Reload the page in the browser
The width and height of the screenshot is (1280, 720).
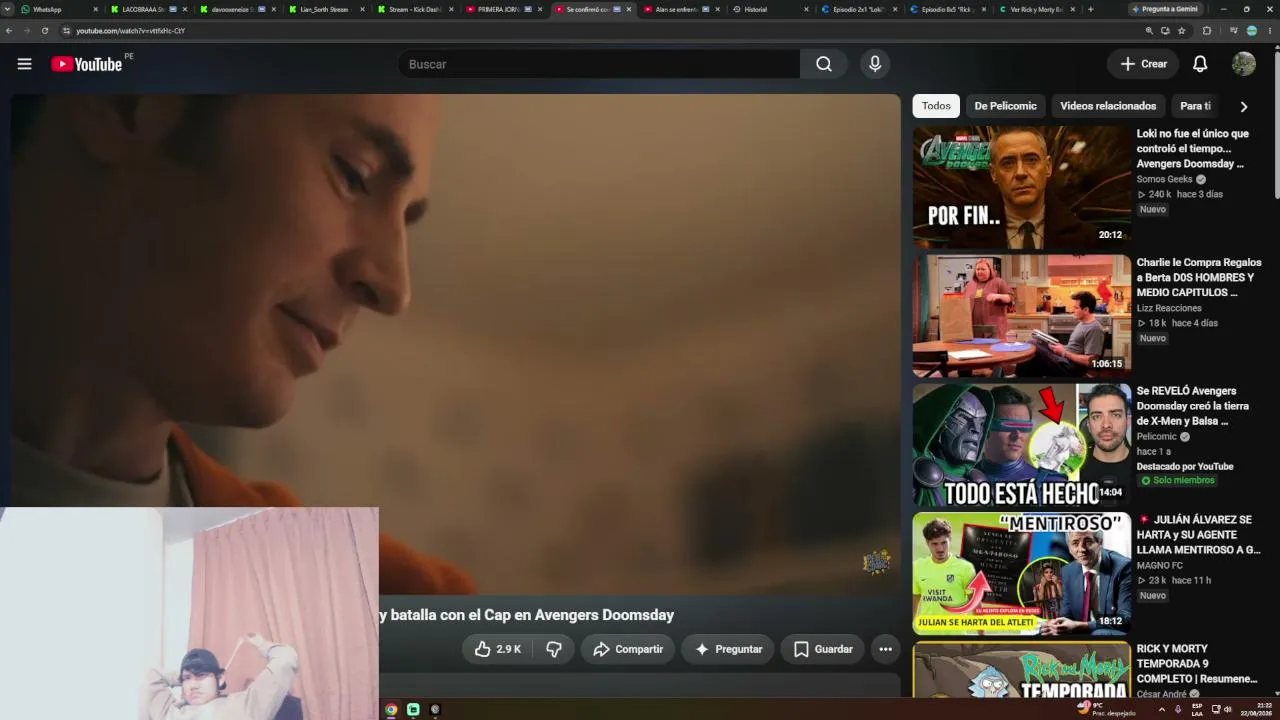44,31
